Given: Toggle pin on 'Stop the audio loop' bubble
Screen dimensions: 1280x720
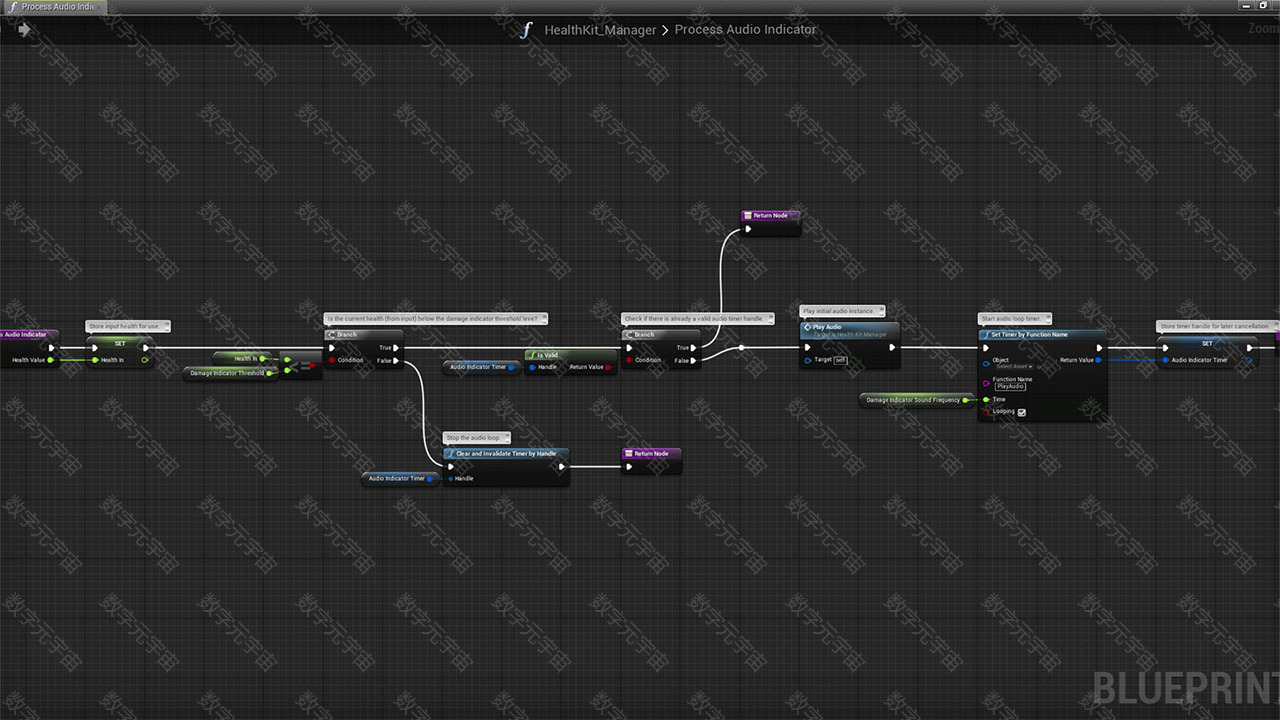Looking at the screenshot, I should 506,437.
